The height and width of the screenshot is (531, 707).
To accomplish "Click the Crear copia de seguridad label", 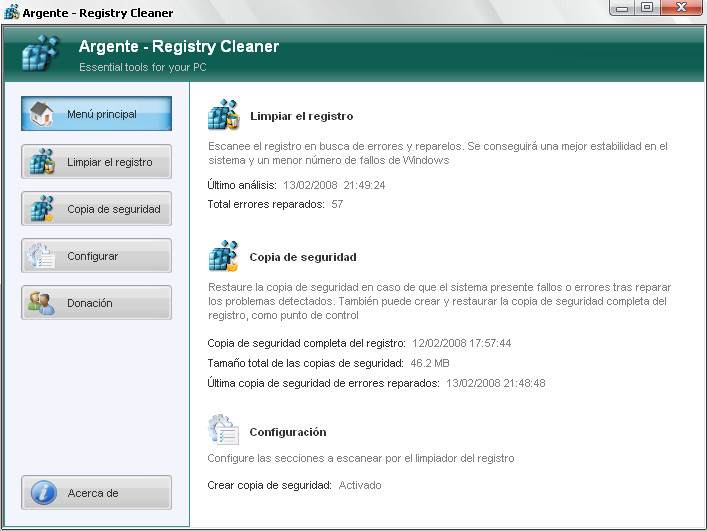I will point(269,485).
